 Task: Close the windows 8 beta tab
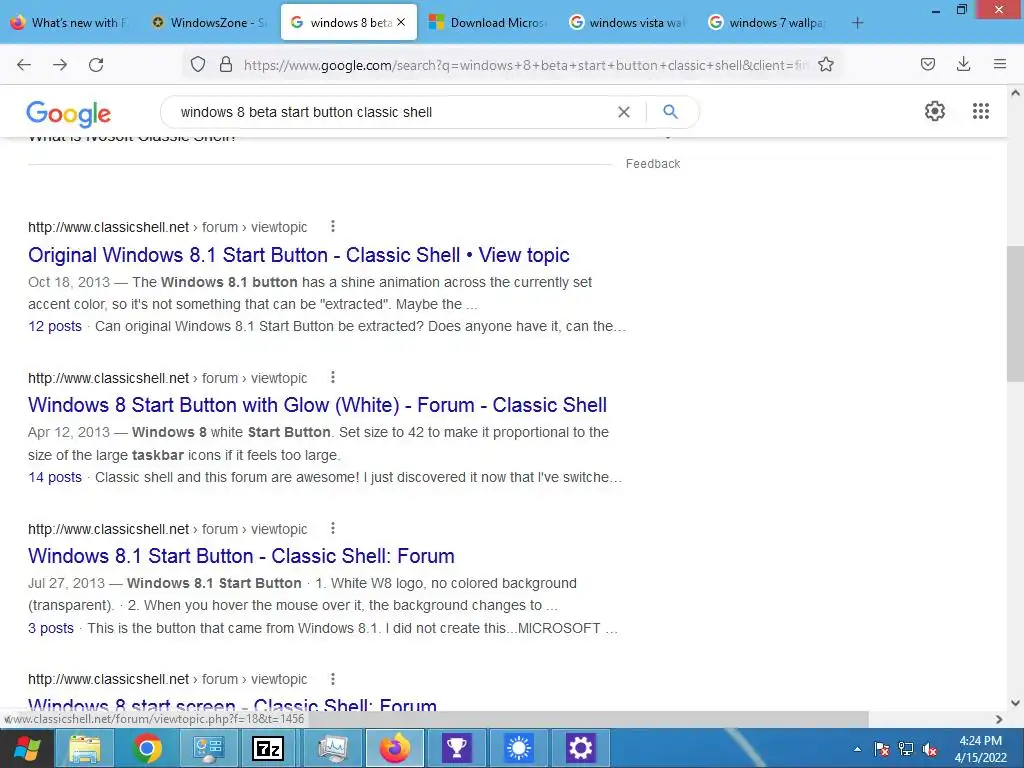pyautogui.click(x=401, y=22)
